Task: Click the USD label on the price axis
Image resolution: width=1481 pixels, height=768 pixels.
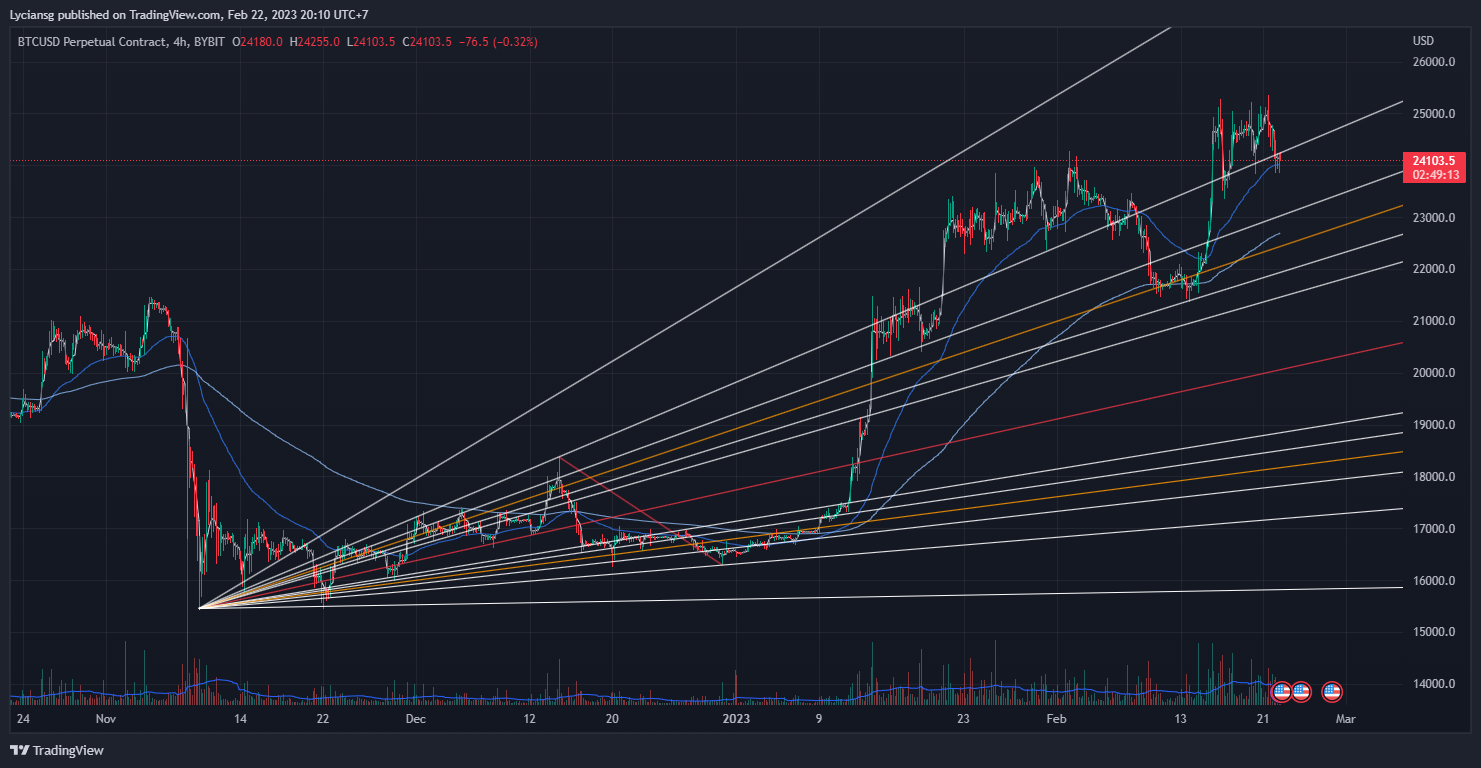Action: (x=1424, y=41)
